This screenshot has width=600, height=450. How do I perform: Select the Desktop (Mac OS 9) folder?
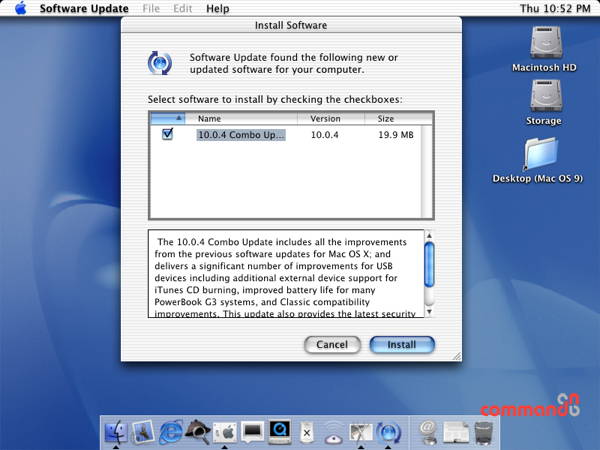coord(540,154)
